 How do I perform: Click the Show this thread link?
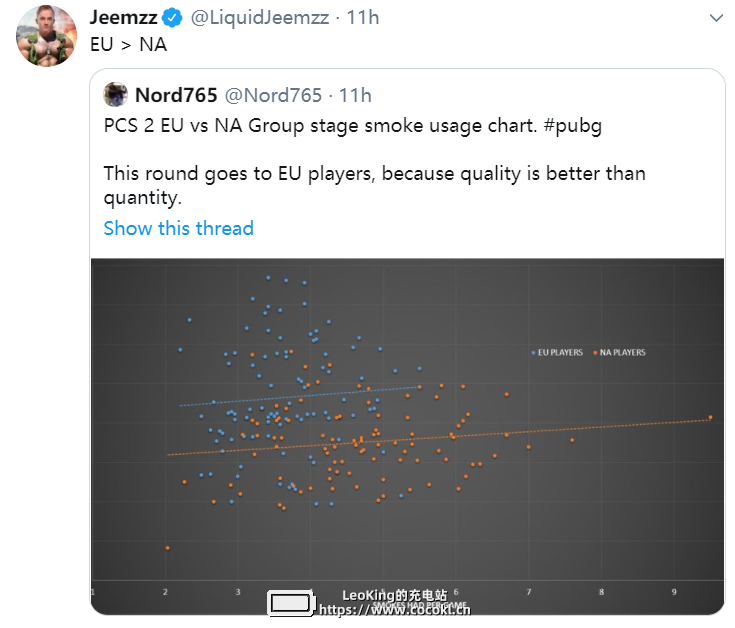(x=179, y=228)
